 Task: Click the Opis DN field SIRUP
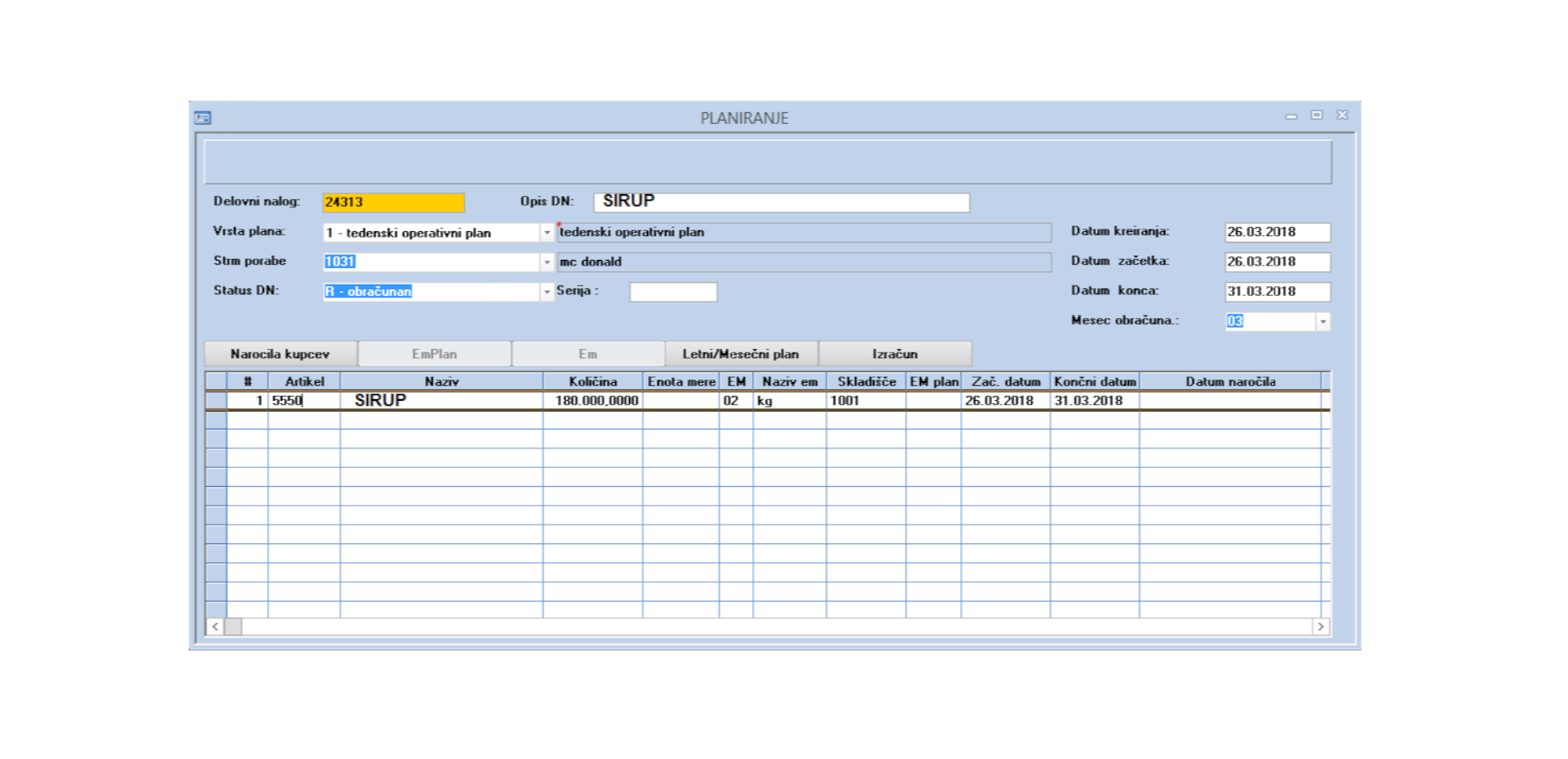(x=782, y=202)
